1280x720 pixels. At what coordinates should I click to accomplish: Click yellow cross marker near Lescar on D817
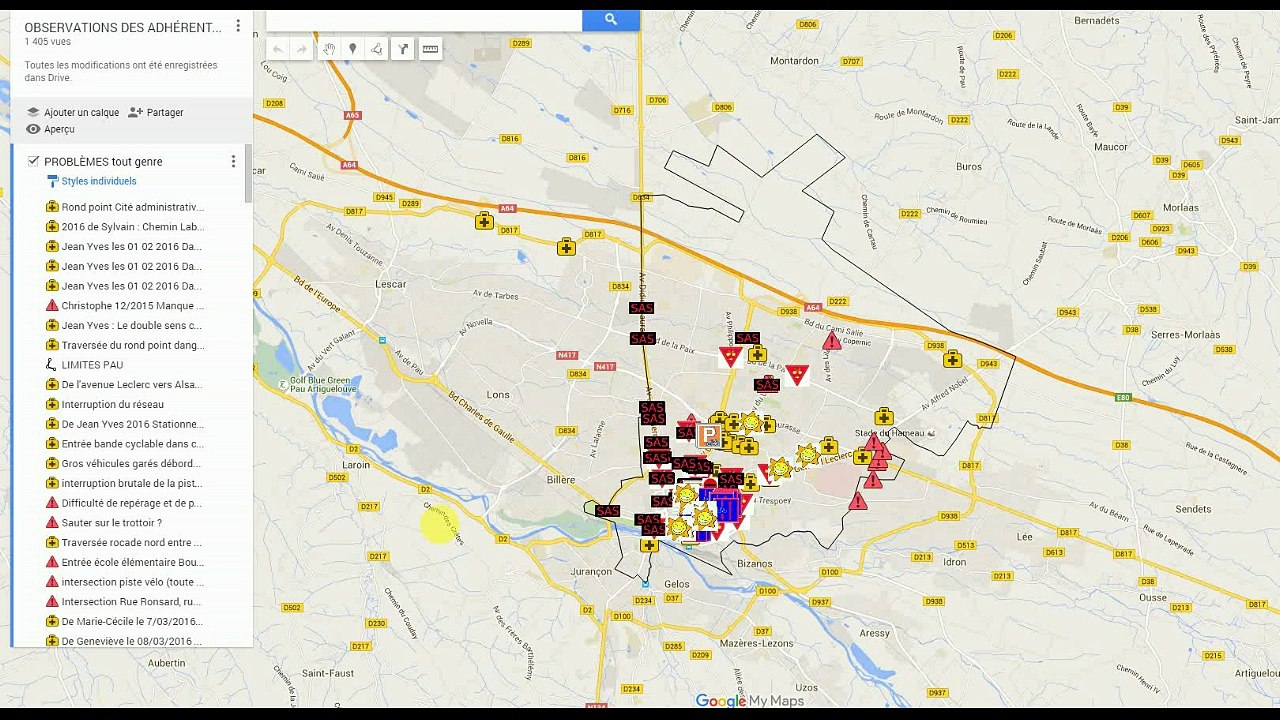pyautogui.click(x=484, y=221)
